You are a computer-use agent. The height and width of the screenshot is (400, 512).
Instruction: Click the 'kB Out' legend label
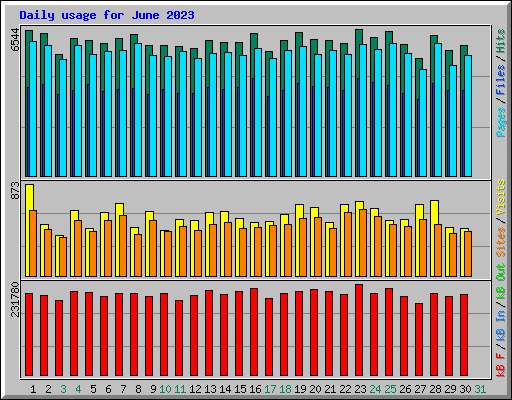pos(501,281)
